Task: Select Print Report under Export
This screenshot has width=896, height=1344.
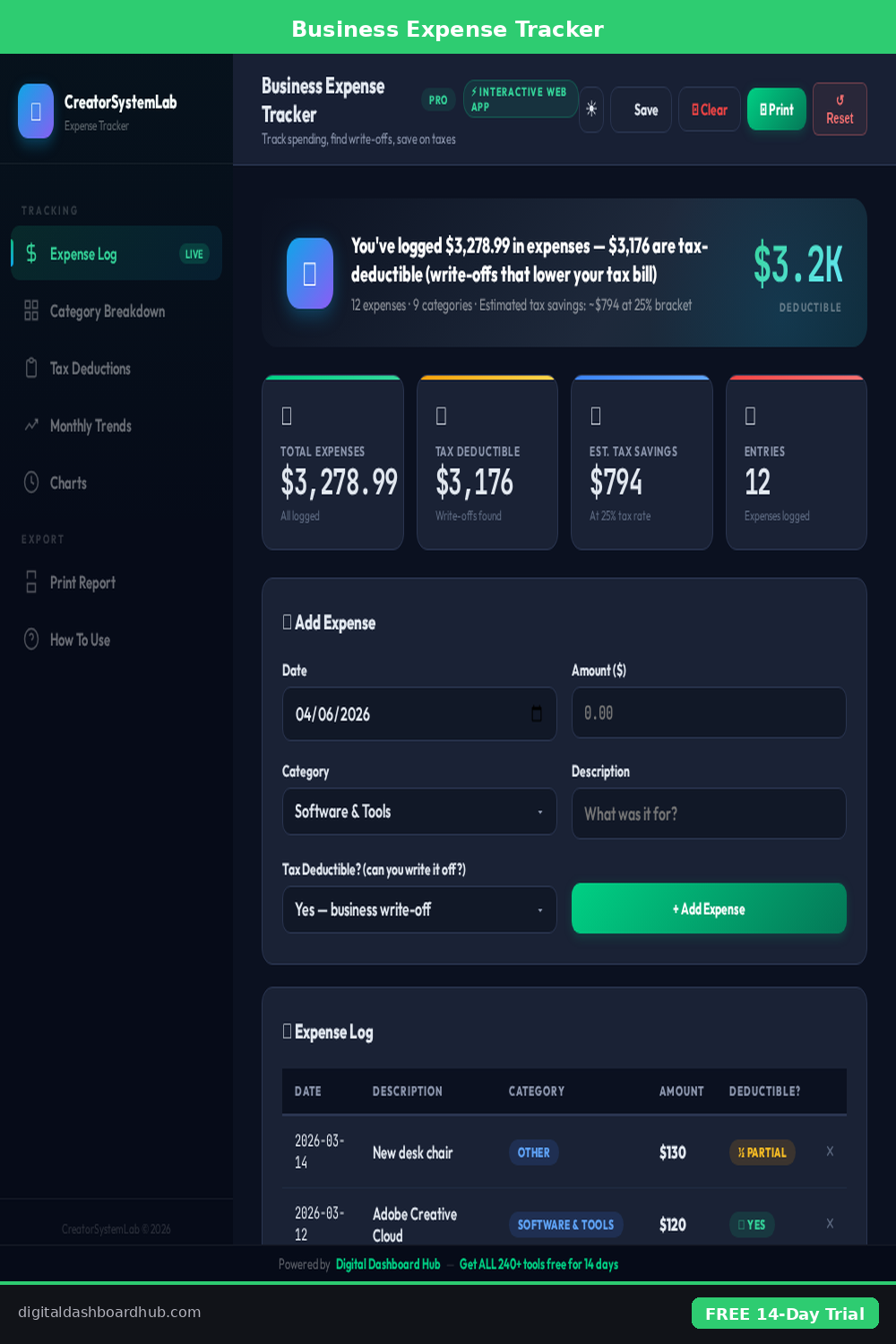Action: pyautogui.click(x=82, y=582)
